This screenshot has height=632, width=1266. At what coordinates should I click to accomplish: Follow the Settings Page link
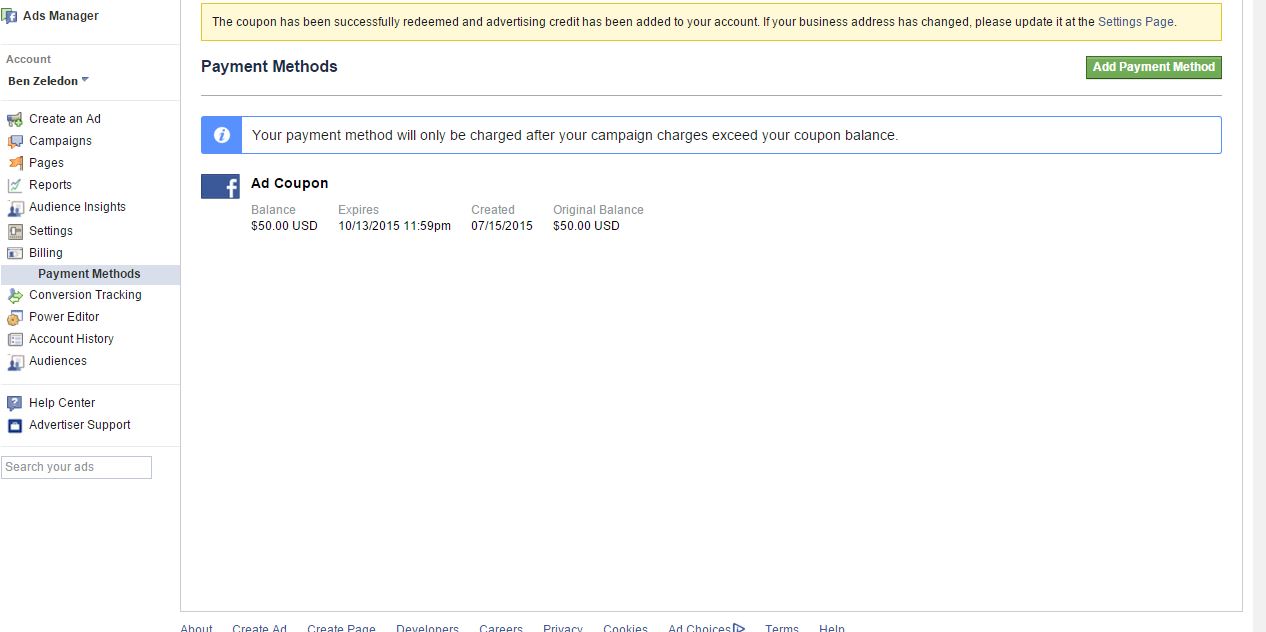[1136, 22]
